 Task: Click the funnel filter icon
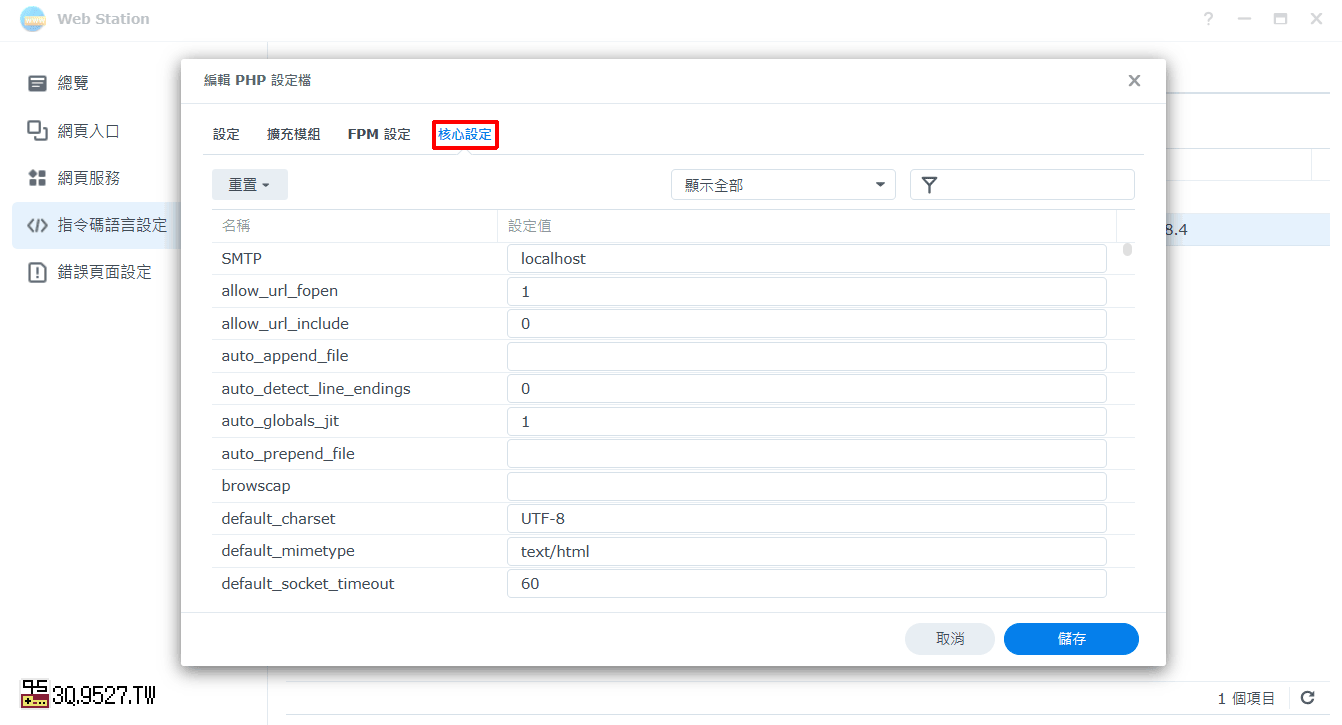click(929, 185)
